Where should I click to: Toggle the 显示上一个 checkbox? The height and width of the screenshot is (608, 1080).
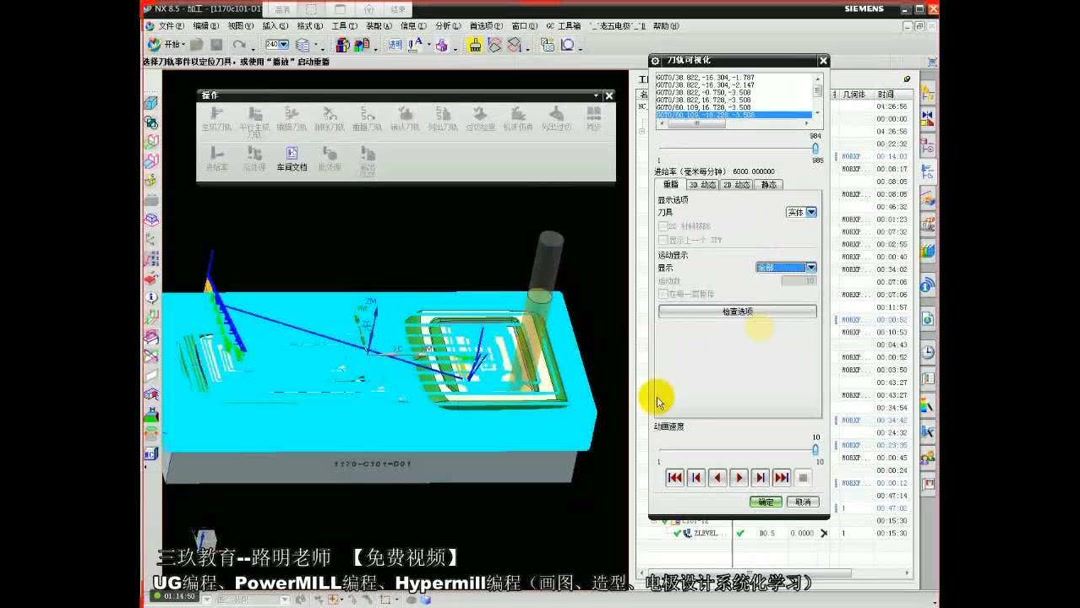point(662,238)
